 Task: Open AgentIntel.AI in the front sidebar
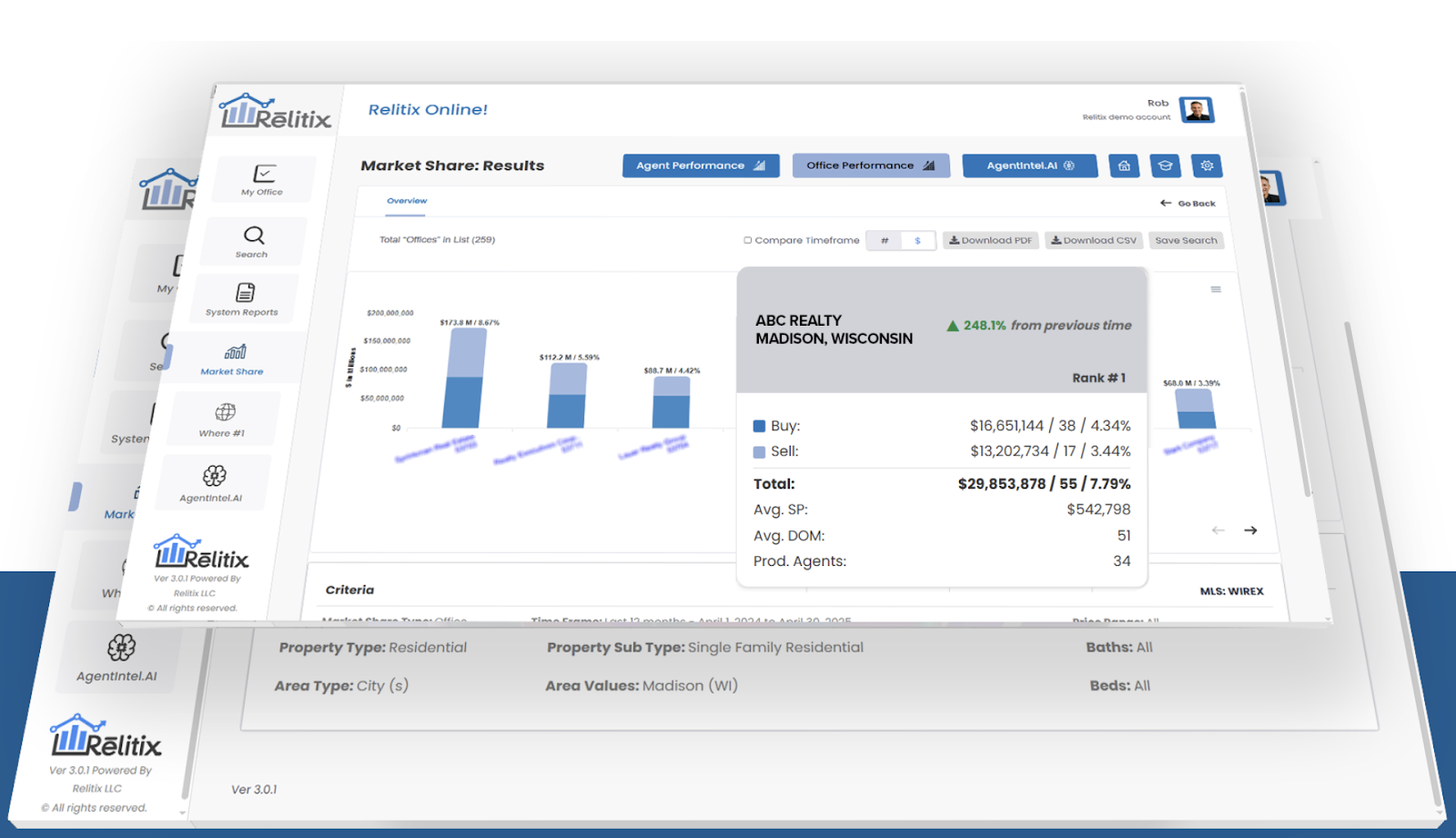pos(212,483)
